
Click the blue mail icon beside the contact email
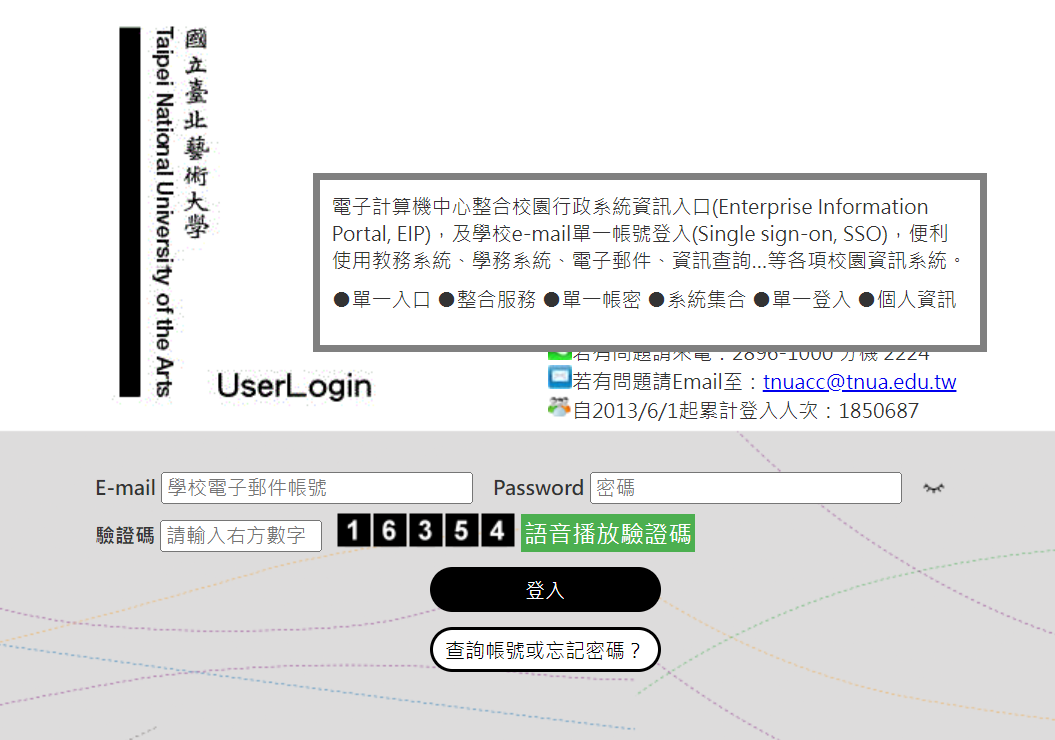tap(559, 380)
